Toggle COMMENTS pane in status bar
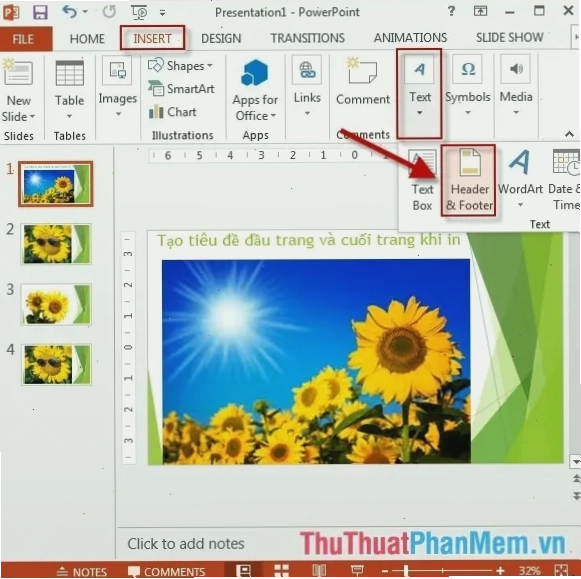 (166, 572)
